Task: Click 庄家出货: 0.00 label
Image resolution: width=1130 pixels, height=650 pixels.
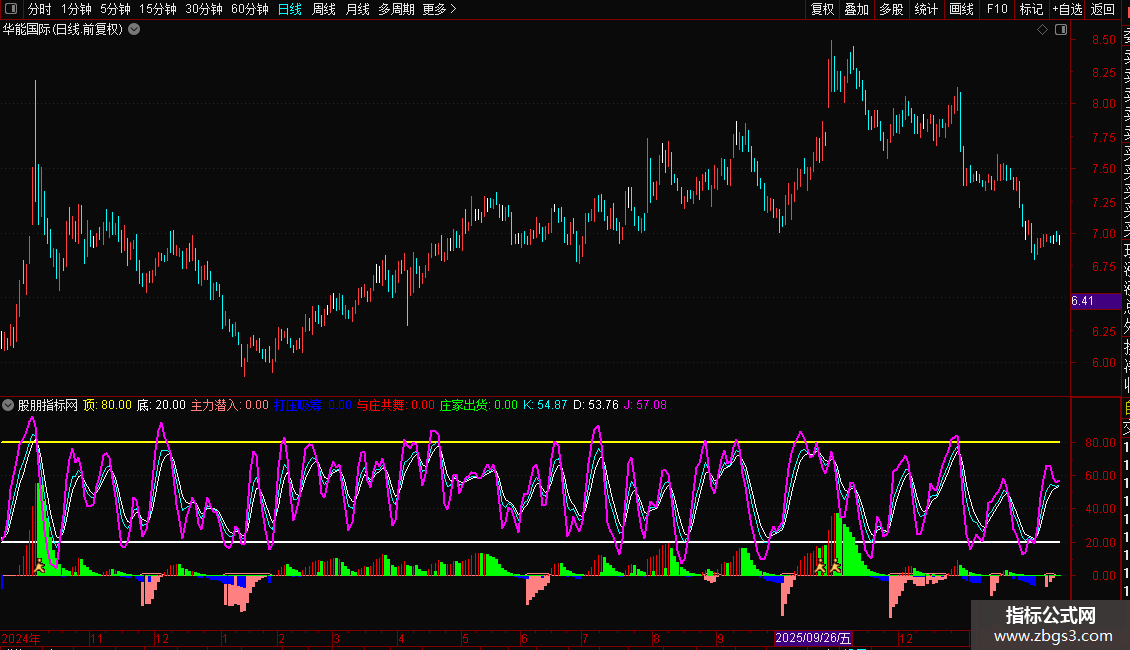Action: [x=479, y=405]
